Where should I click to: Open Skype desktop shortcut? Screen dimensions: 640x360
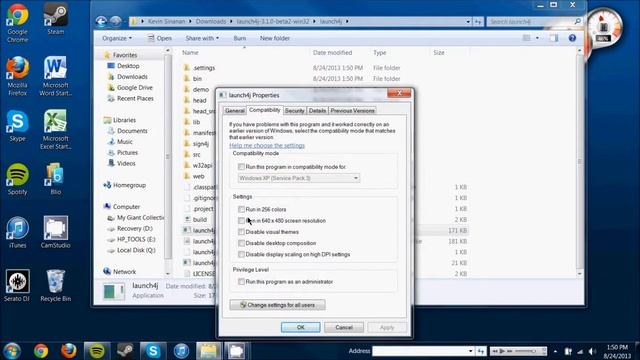[x=18, y=125]
